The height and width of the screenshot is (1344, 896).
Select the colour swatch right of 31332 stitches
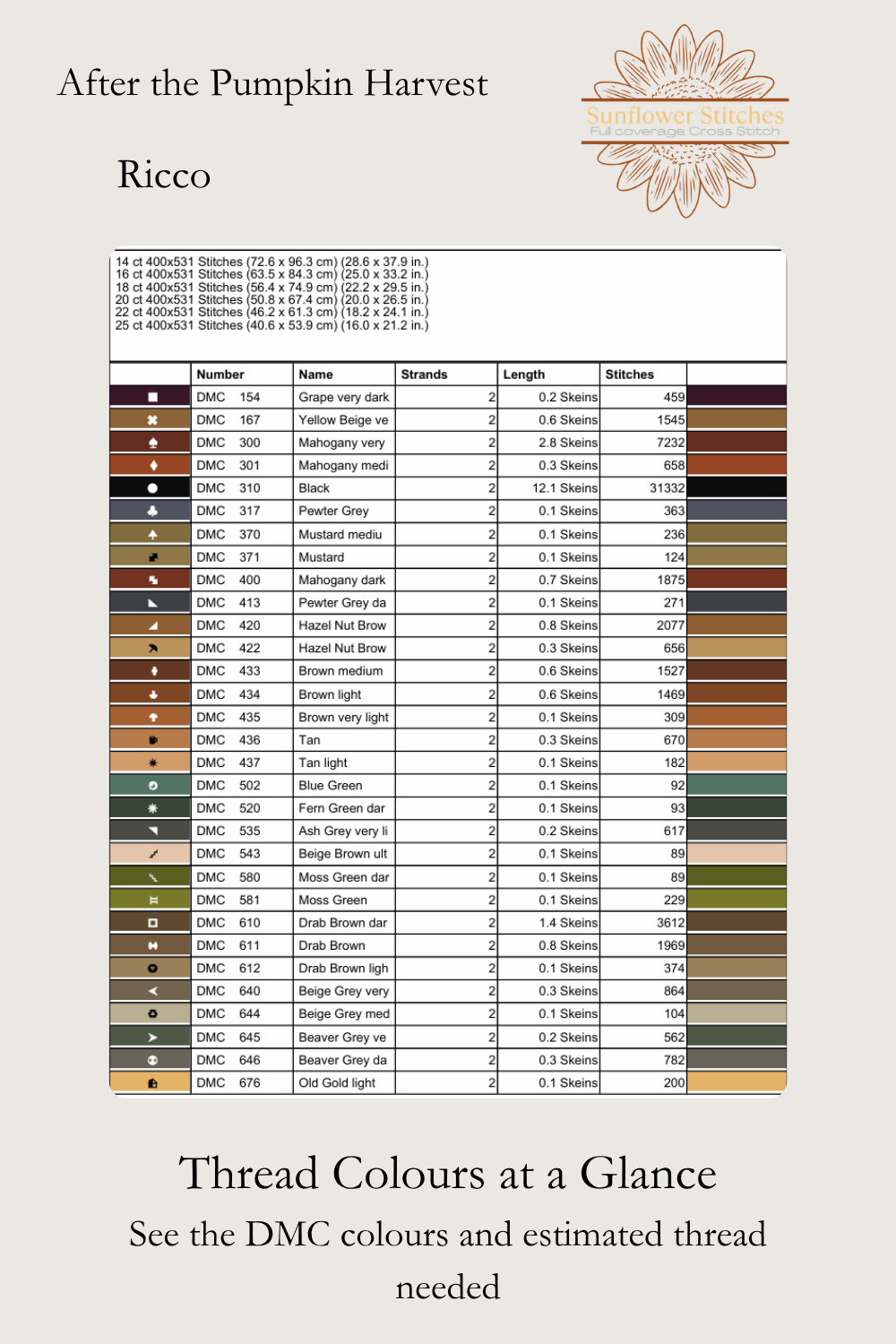click(x=737, y=488)
